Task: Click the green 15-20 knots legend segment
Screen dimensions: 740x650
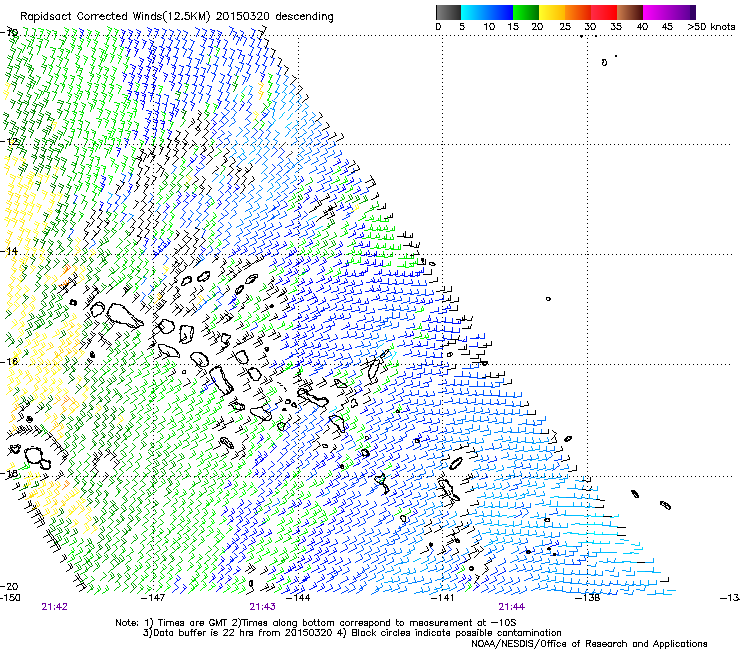Action: coord(526,12)
